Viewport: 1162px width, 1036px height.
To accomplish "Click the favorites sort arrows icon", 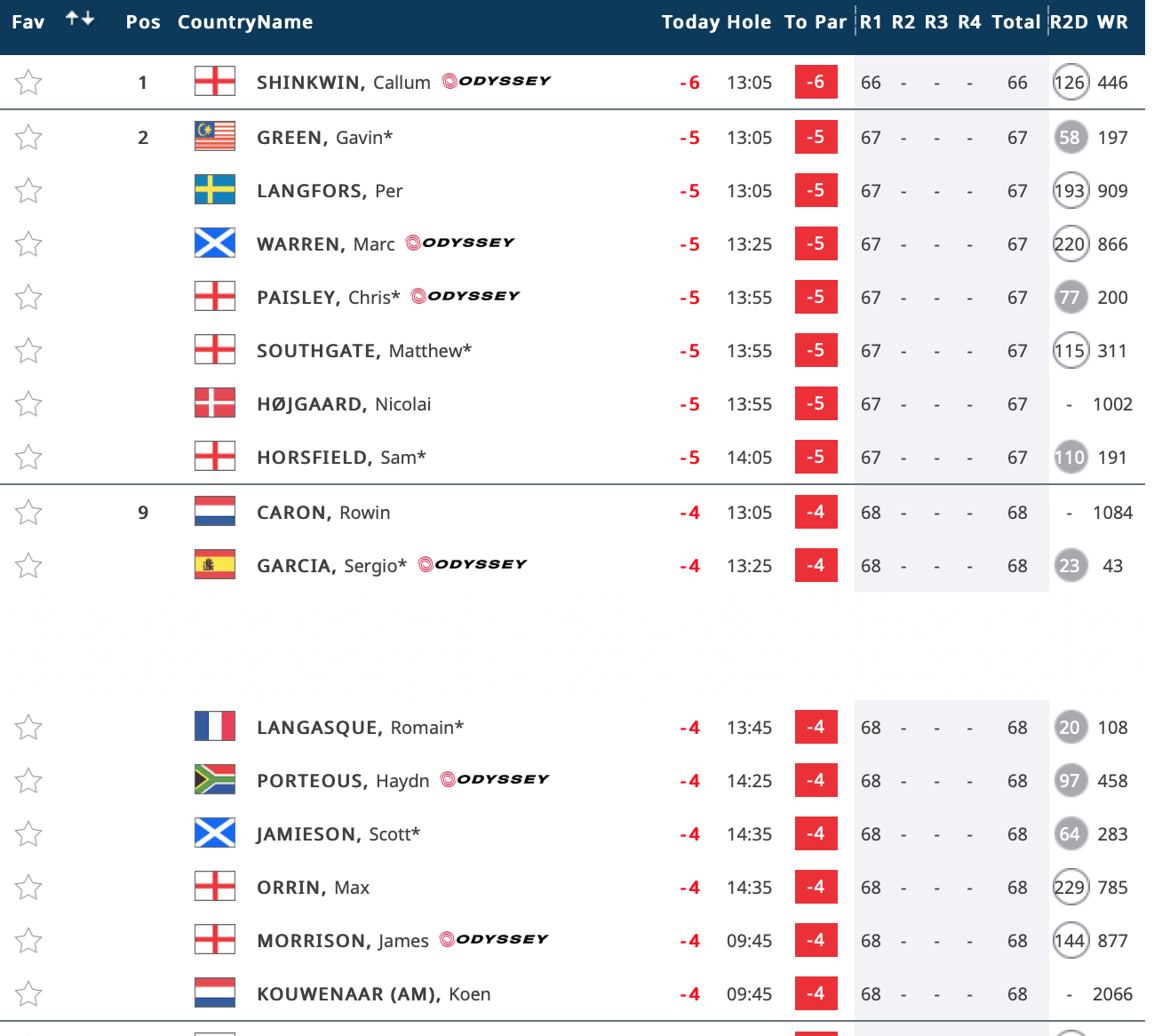I will [80, 19].
